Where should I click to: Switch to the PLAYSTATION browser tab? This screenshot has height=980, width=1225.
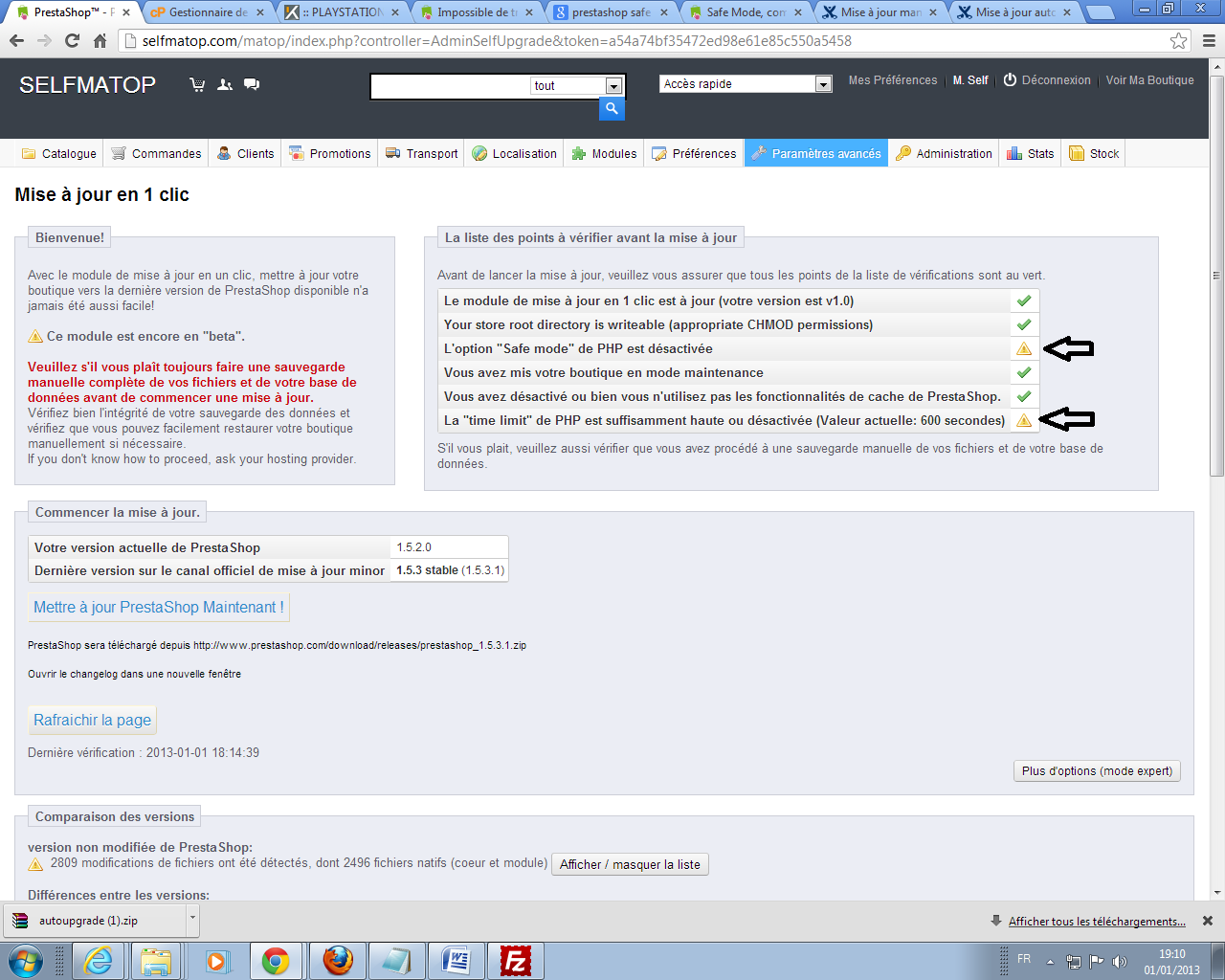tap(345, 12)
